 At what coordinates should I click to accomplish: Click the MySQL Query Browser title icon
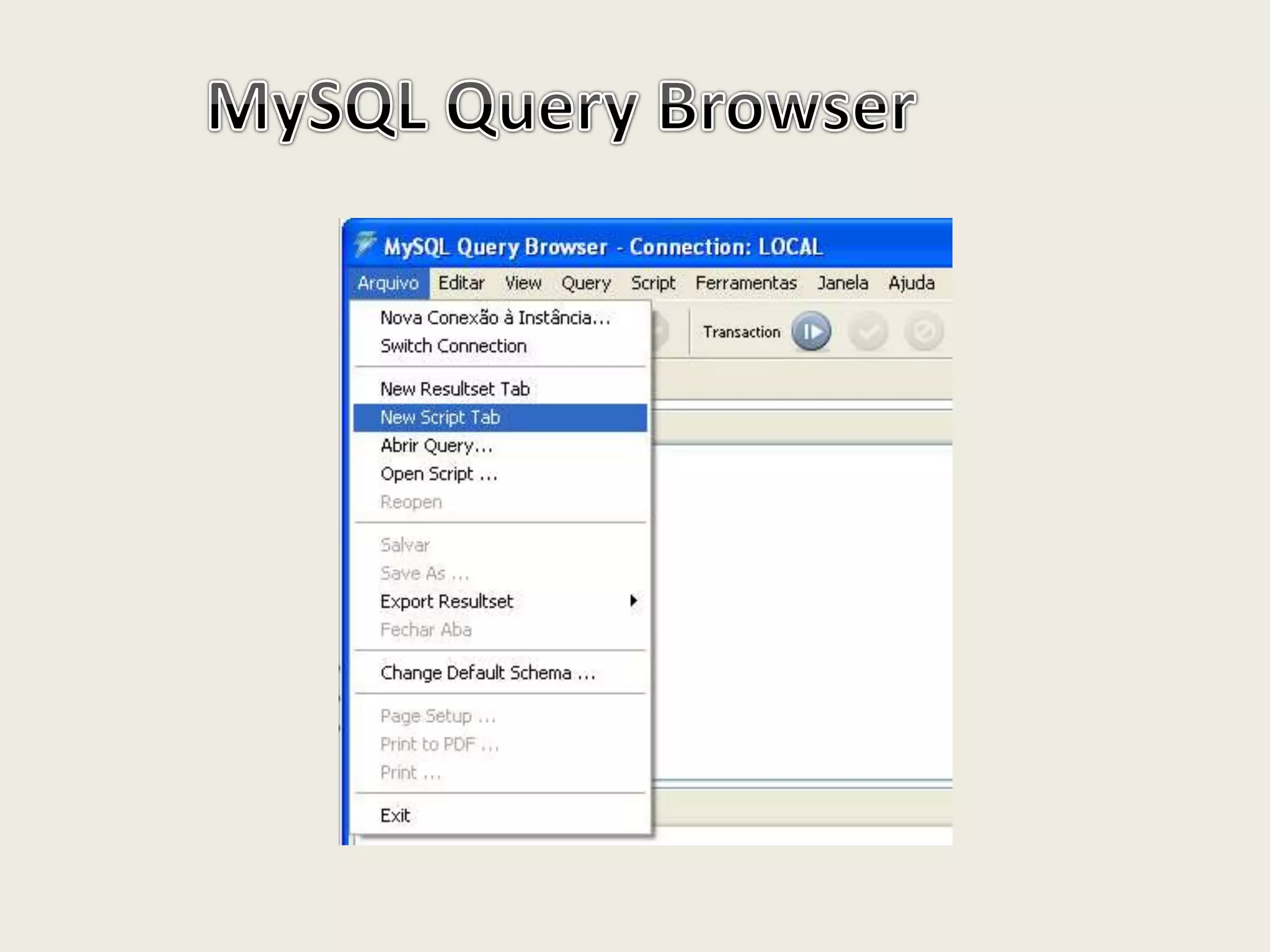coord(365,244)
